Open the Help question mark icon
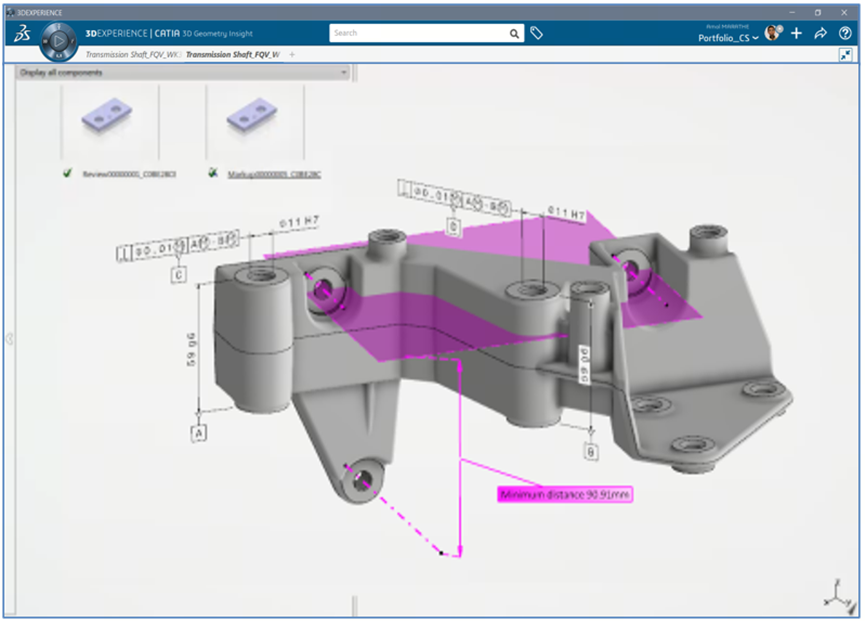The image size is (865, 621). point(845,34)
